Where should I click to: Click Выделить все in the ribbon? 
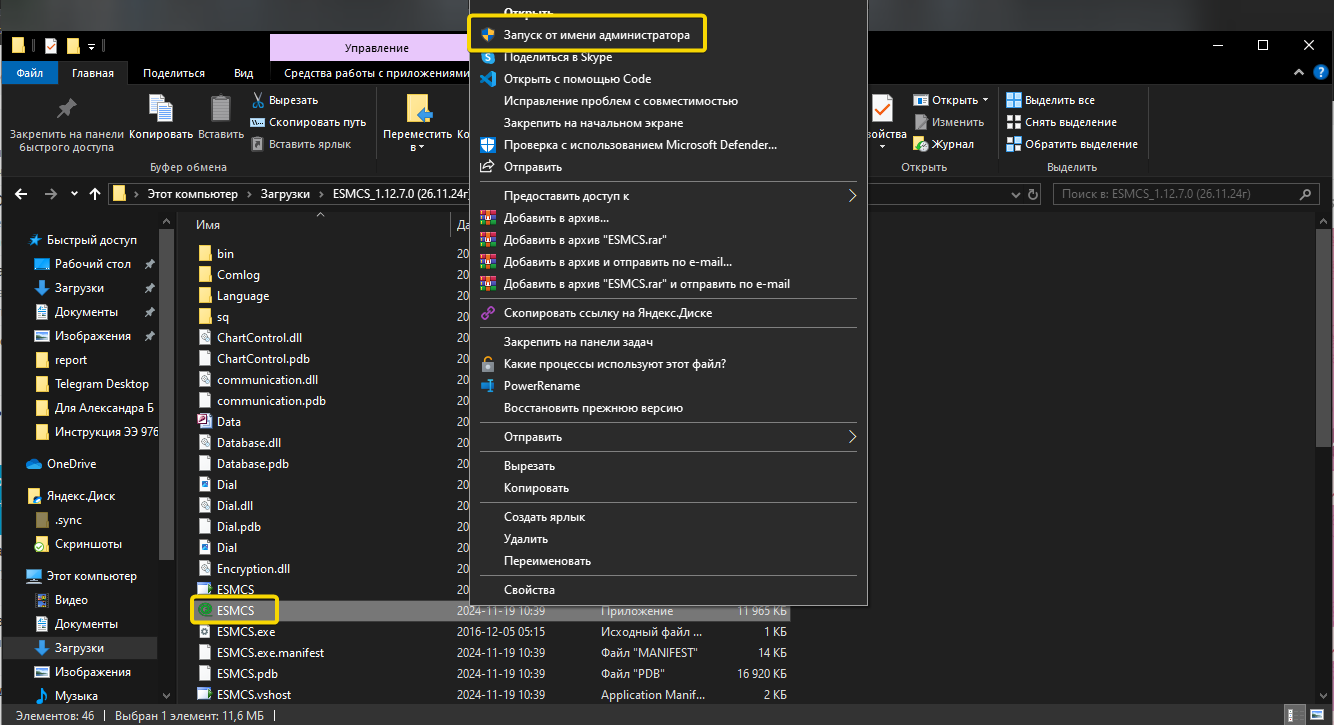pyautogui.click(x=1050, y=100)
